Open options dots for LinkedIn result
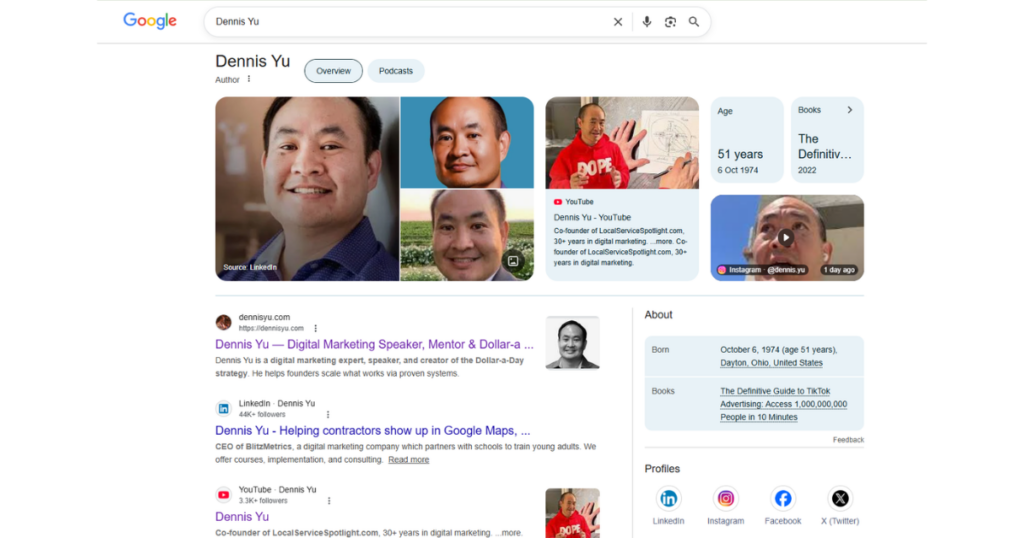The image size is (1024, 538). coord(328,415)
